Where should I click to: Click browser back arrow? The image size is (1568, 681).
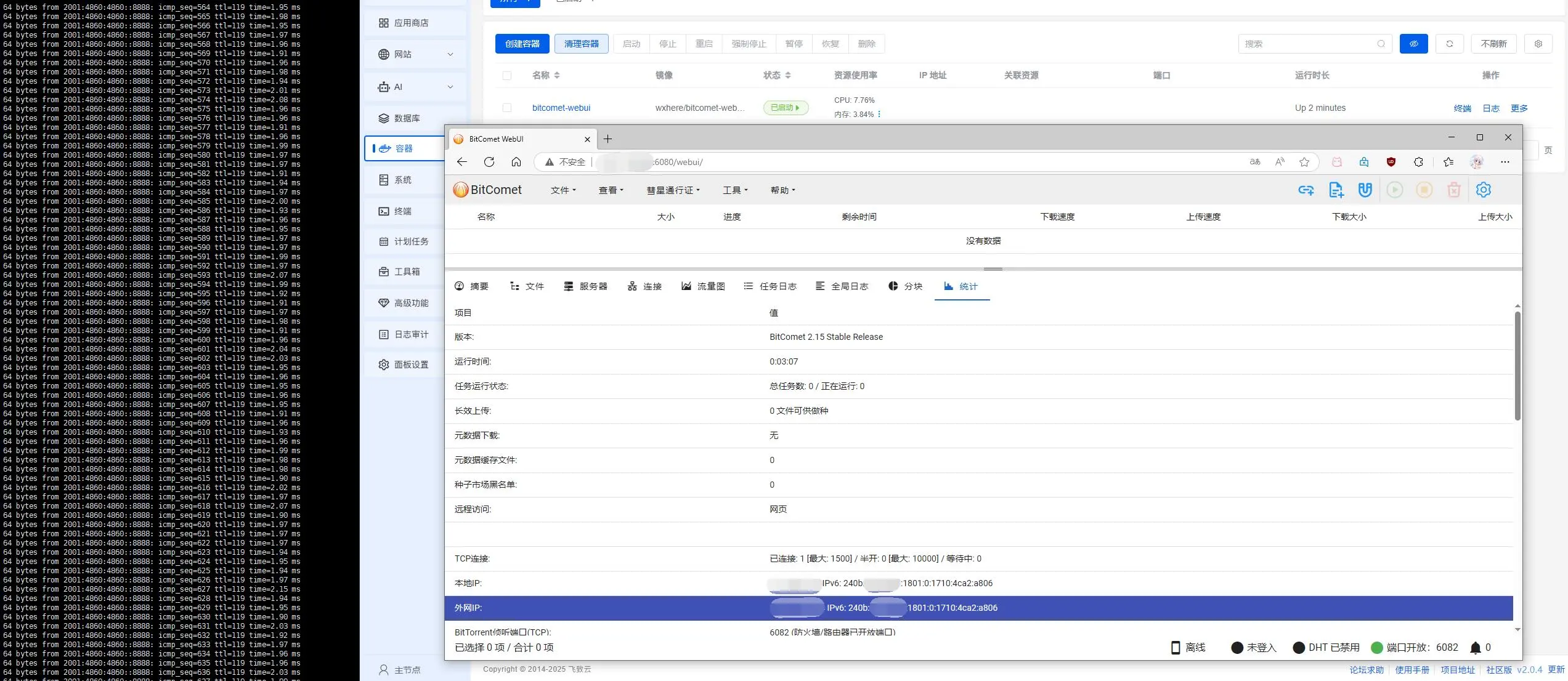(x=462, y=162)
